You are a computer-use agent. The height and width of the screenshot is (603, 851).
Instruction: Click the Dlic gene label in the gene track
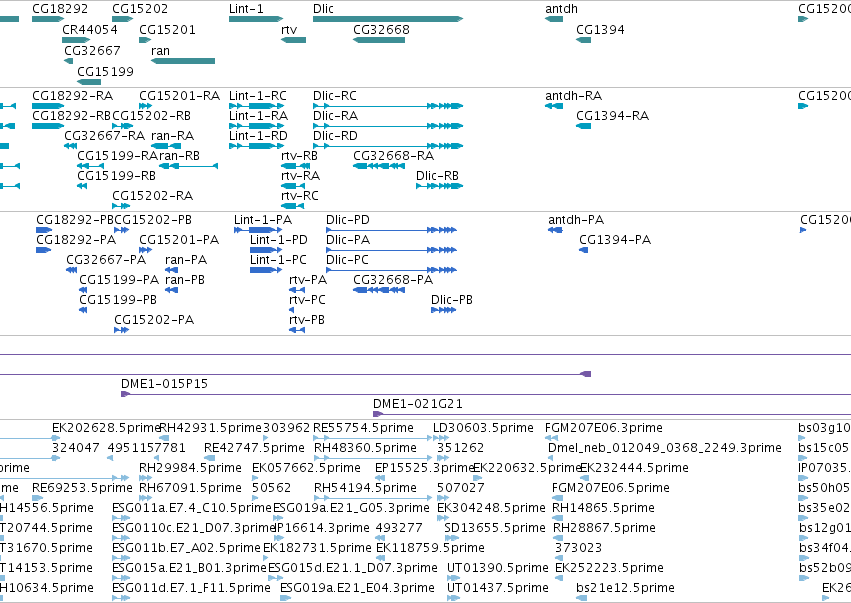coord(323,9)
